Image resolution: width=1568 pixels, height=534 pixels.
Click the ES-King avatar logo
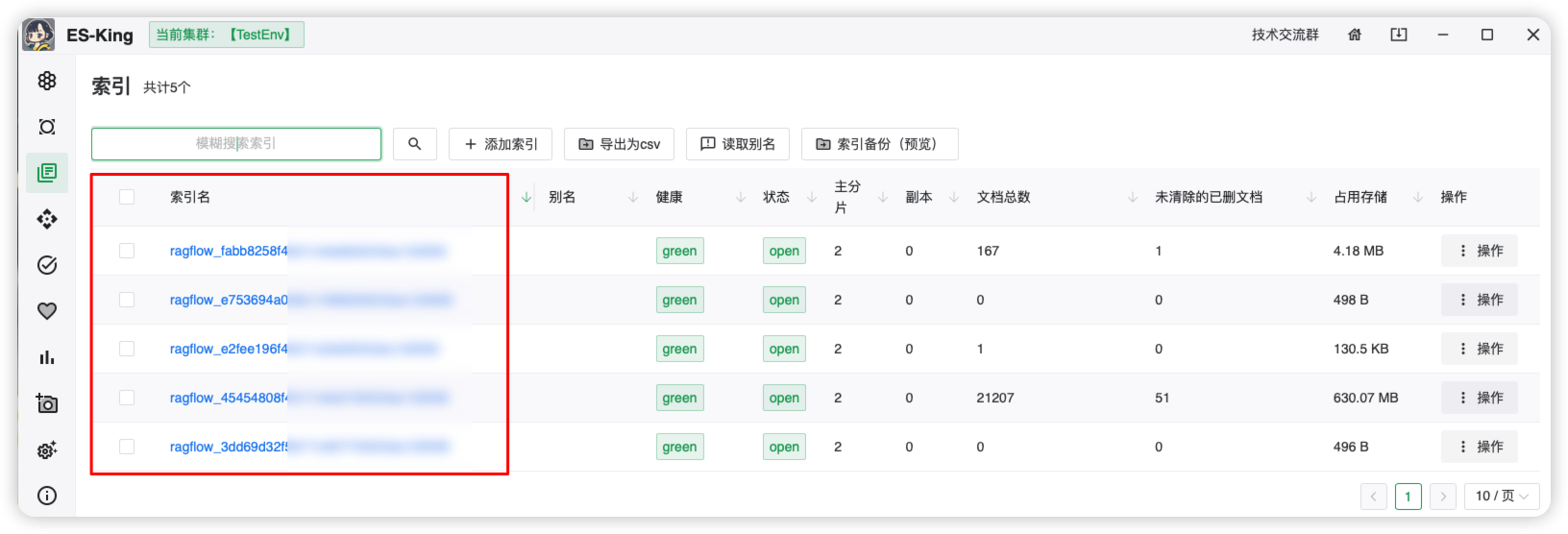[38, 35]
